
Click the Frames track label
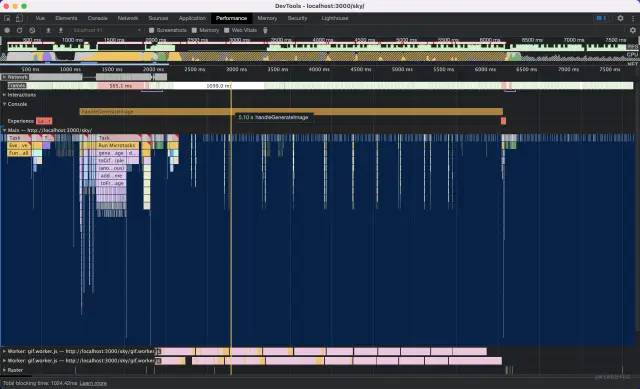[x=17, y=86]
